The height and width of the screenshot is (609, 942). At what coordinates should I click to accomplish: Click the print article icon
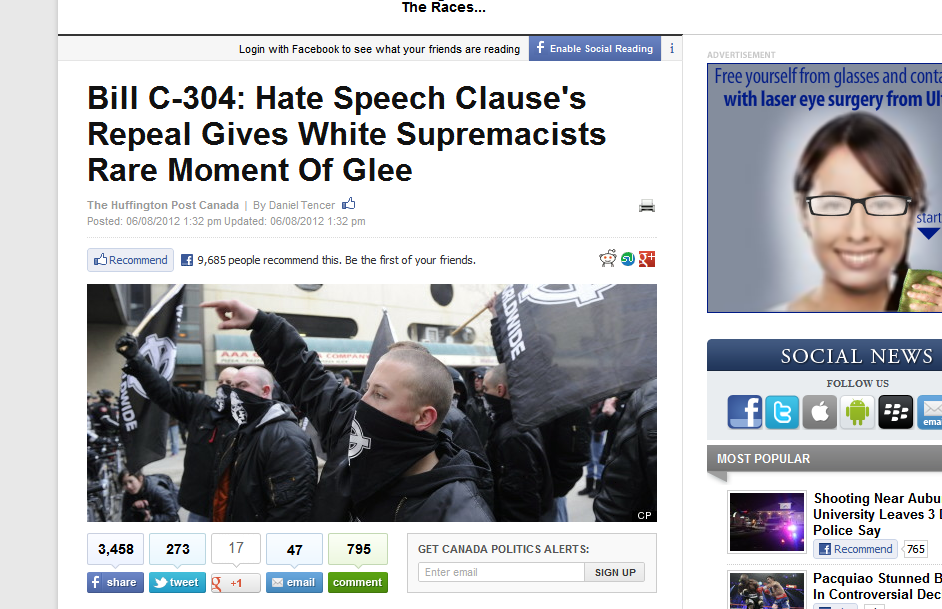[646, 206]
